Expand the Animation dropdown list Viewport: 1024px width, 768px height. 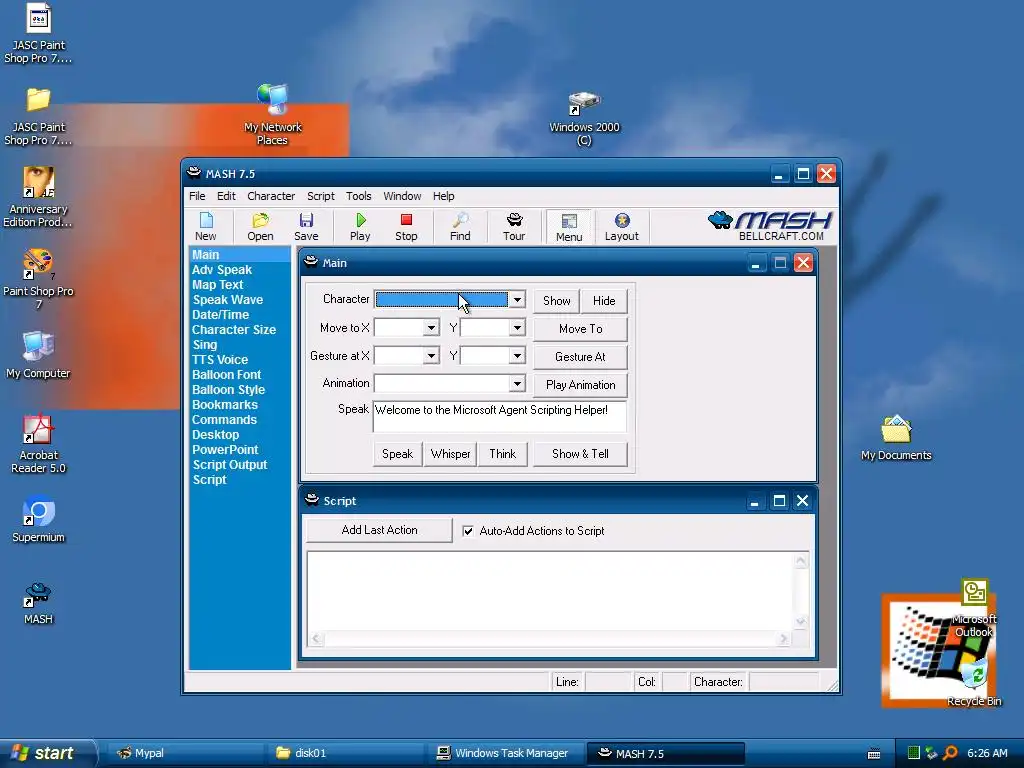517,383
